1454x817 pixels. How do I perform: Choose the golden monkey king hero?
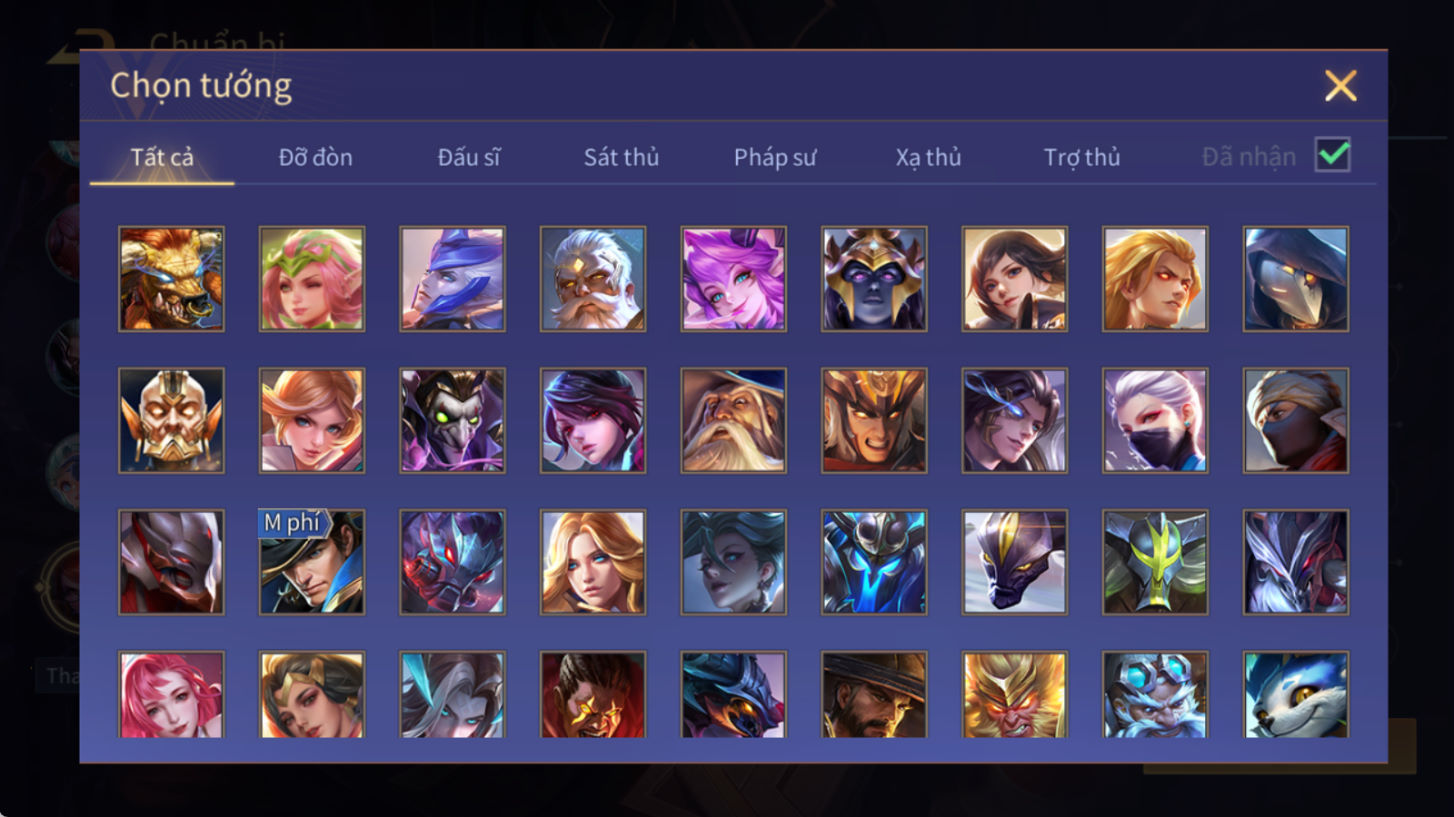(x=1015, y=696)
